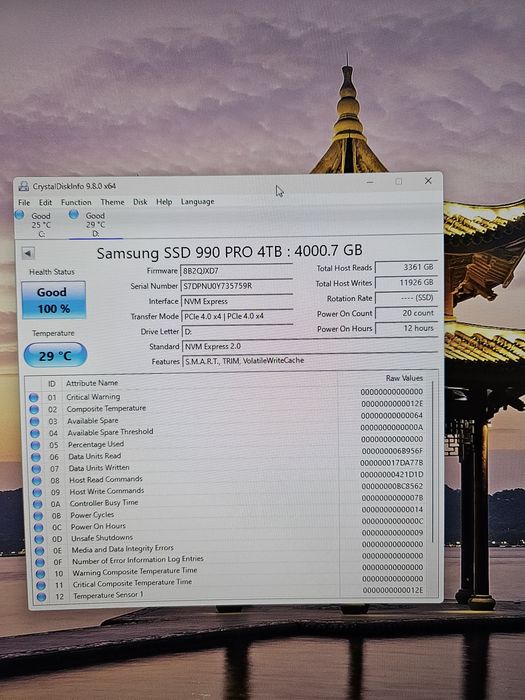Click Rotation Rate value field
This screenshot has width=525, height=700.
(406, 298)
